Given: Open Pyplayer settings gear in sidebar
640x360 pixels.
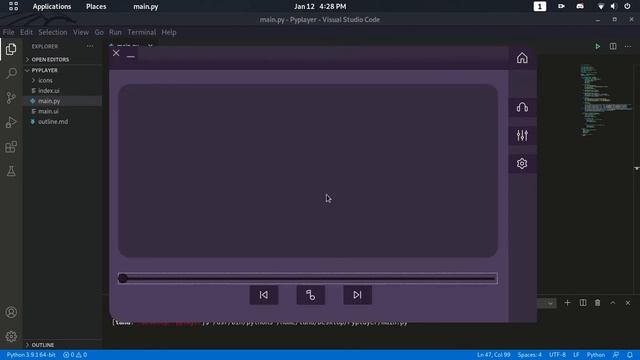Looking at the screenshot, I should click(x=522, y=164).
